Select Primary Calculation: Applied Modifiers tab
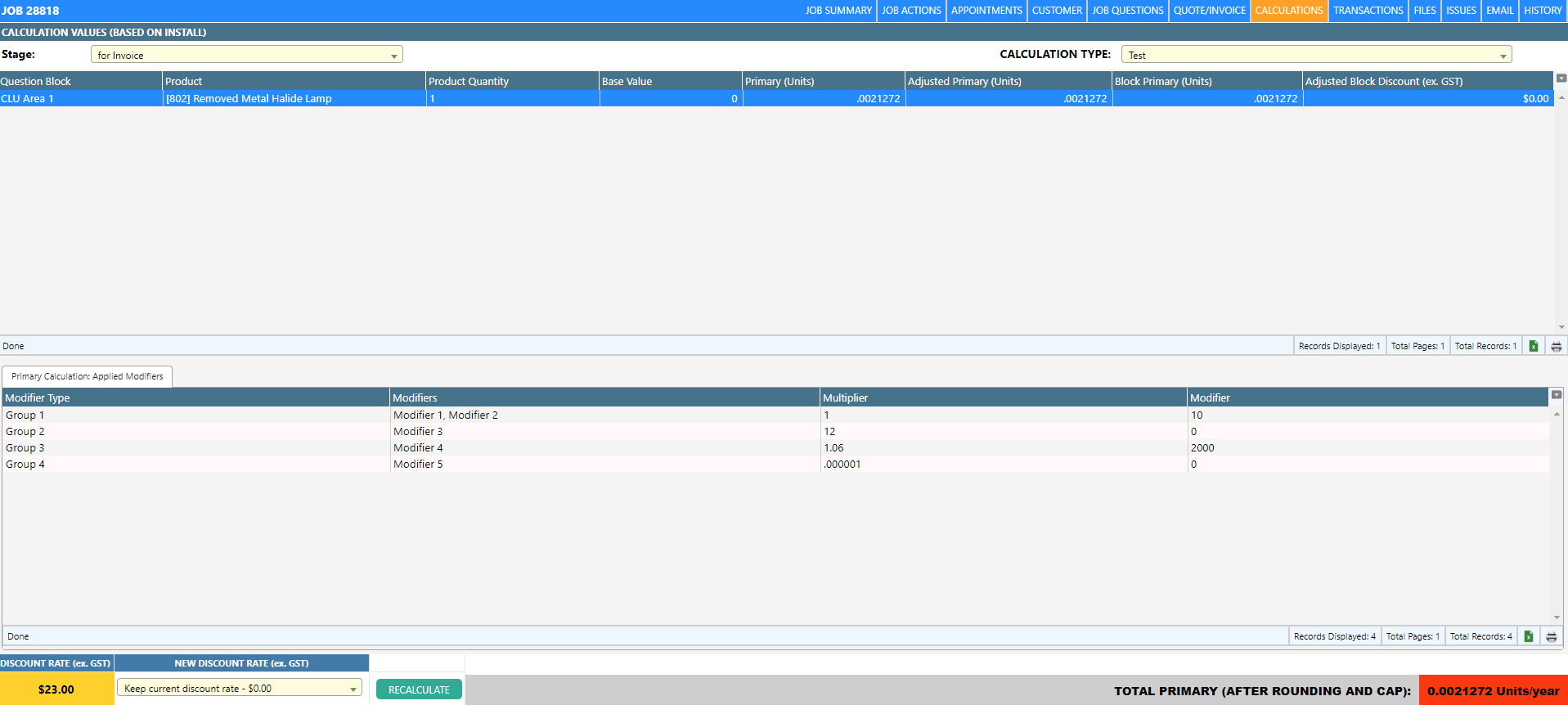This screenshot has height=705, width=1568. point(88,376)
